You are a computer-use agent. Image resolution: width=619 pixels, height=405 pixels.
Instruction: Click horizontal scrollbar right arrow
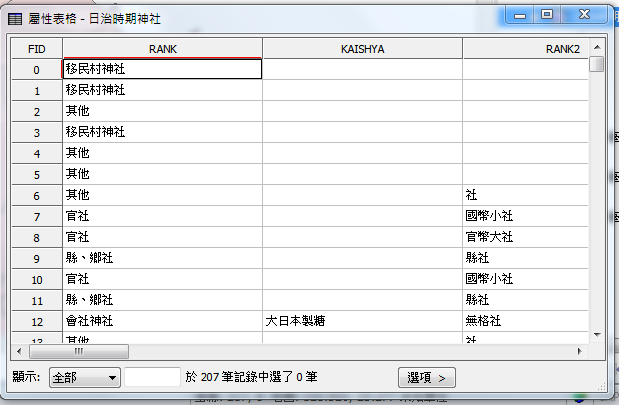coord(579,352)
